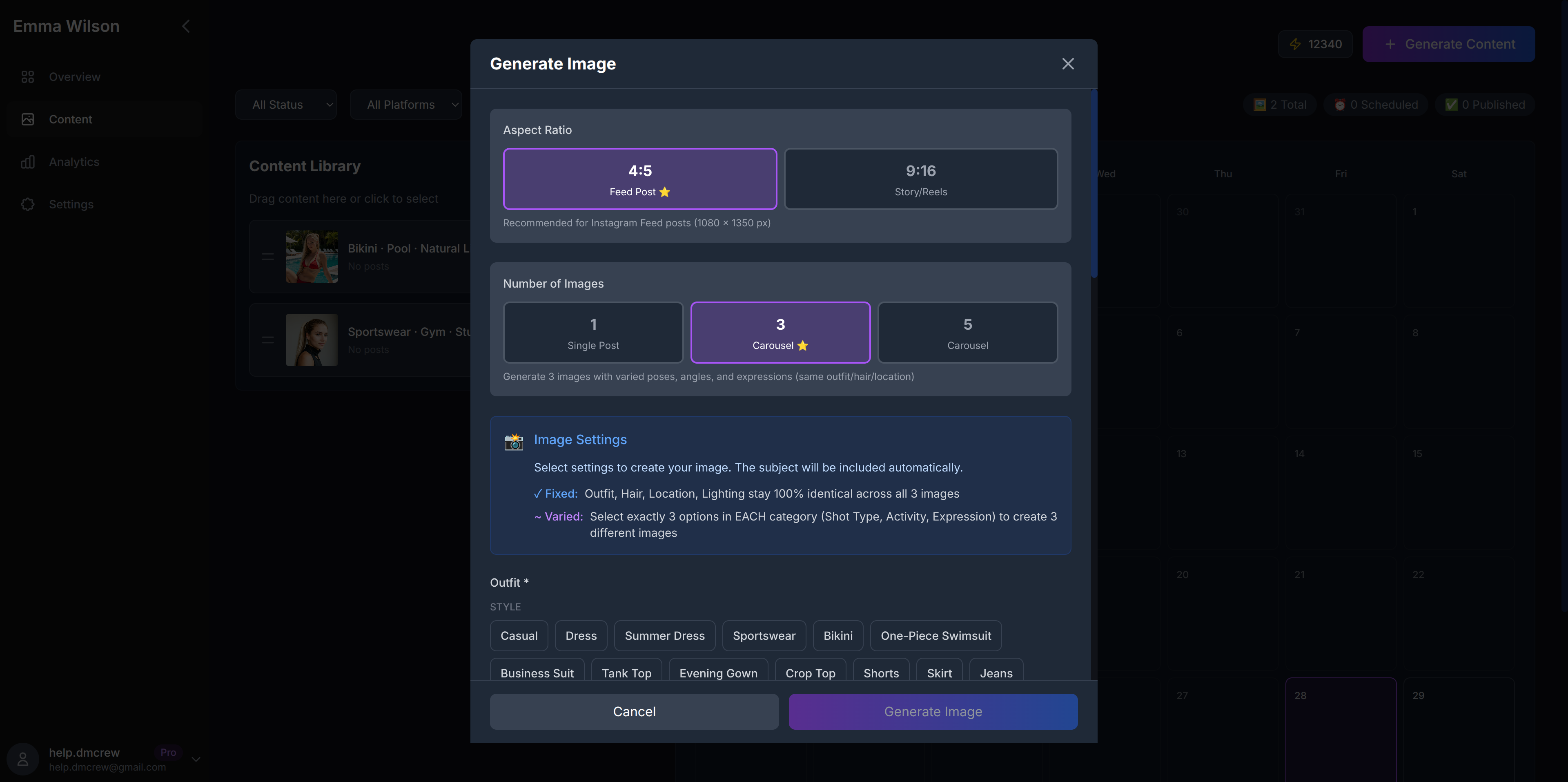Select the Bikini outfit style
Image resolution: width=1568 pixels, height=782 pixels.
[x=837, y=635]
